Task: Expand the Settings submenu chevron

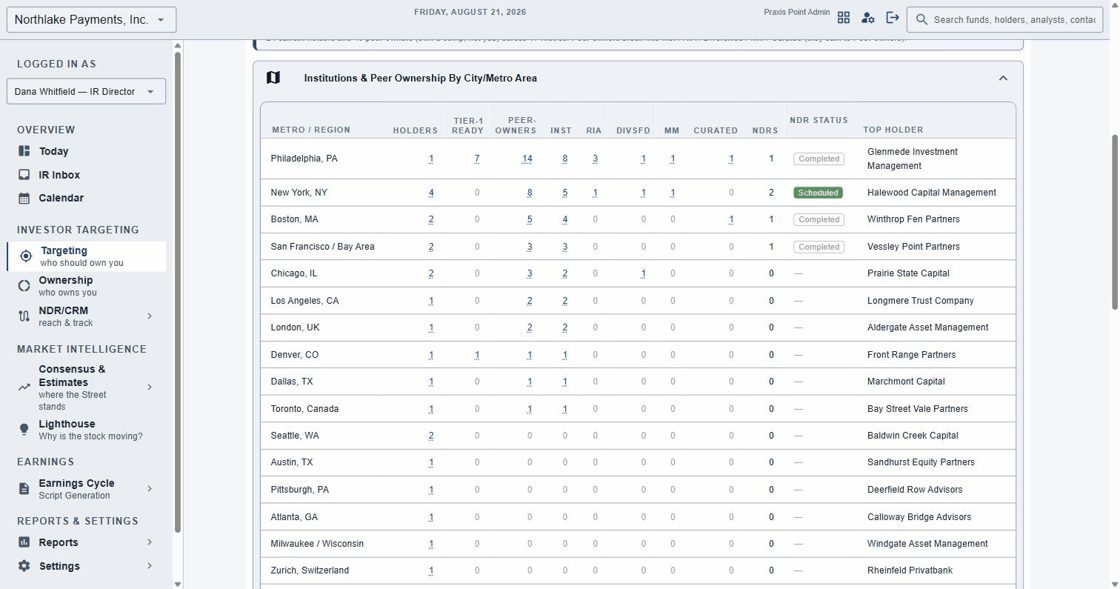Action: tap(149, 566)
